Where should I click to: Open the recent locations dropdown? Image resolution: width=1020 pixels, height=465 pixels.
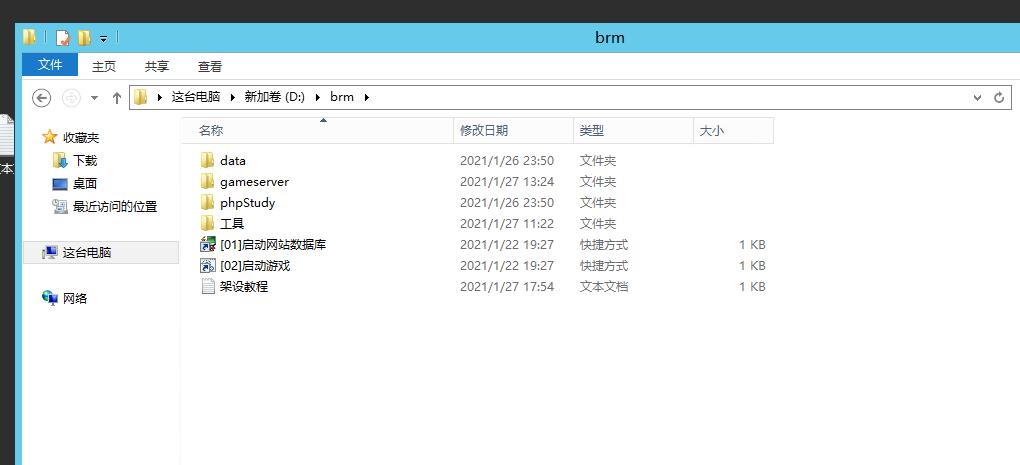[x=94, y=97]
